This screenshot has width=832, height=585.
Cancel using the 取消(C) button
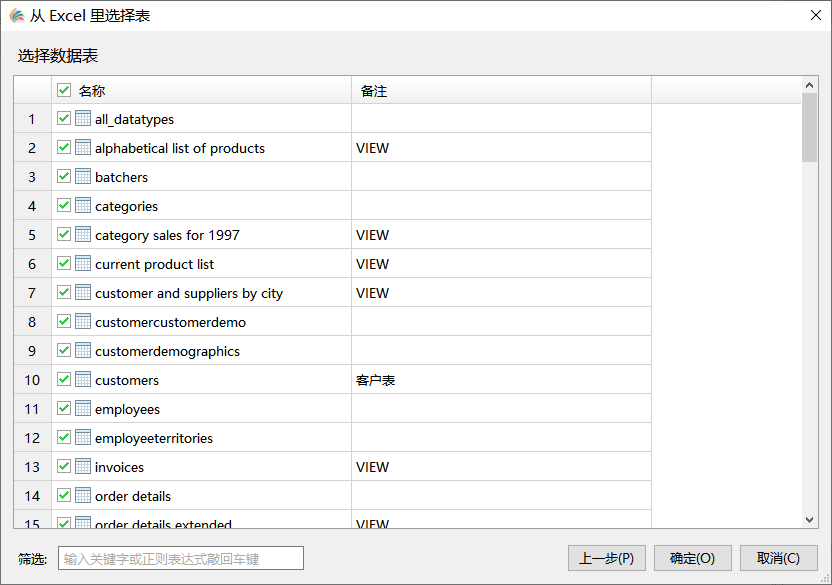click(778, 558)
